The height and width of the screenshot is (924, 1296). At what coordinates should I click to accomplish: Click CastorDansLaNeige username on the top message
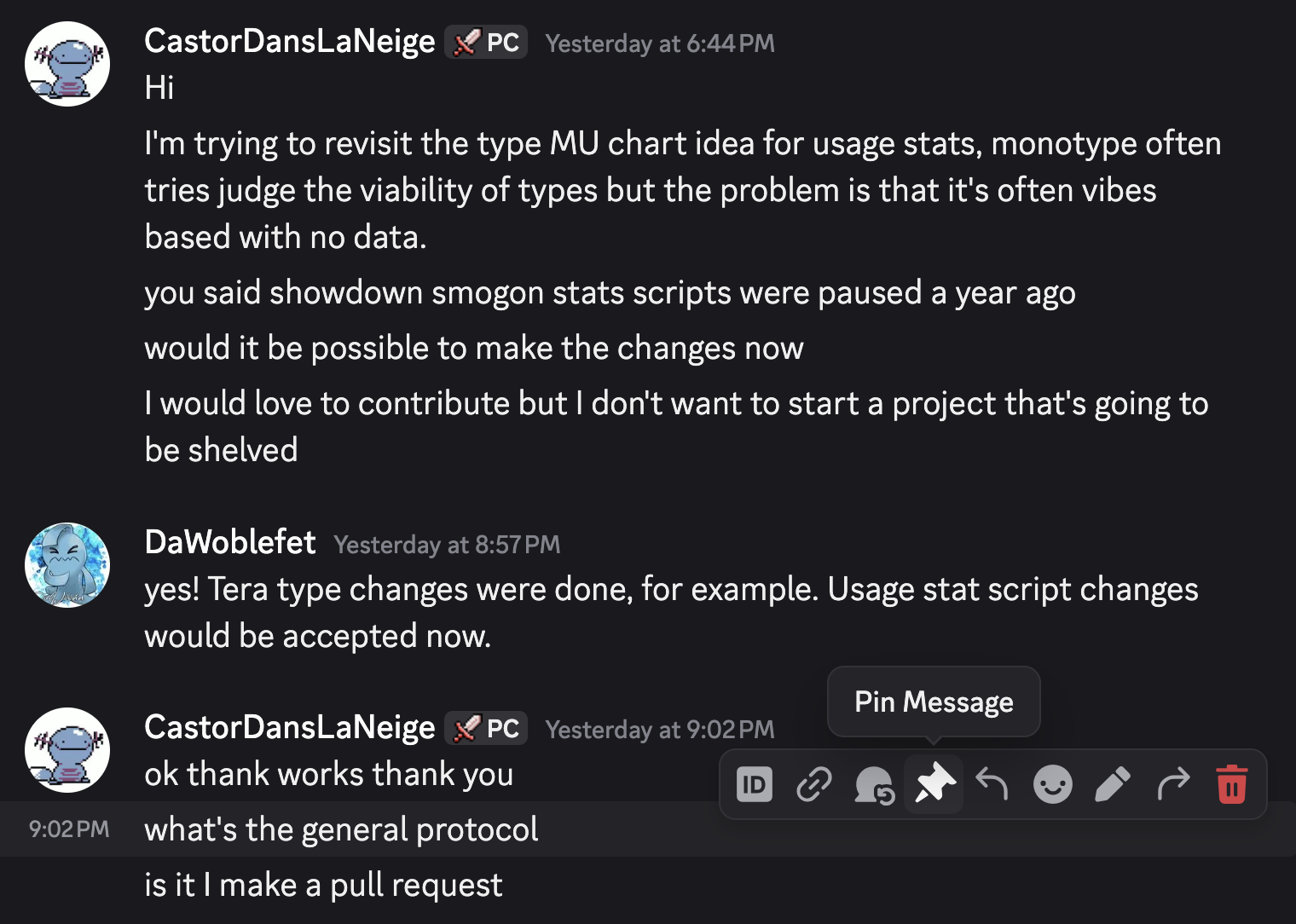pyautogui.click(x=290, y=41)
